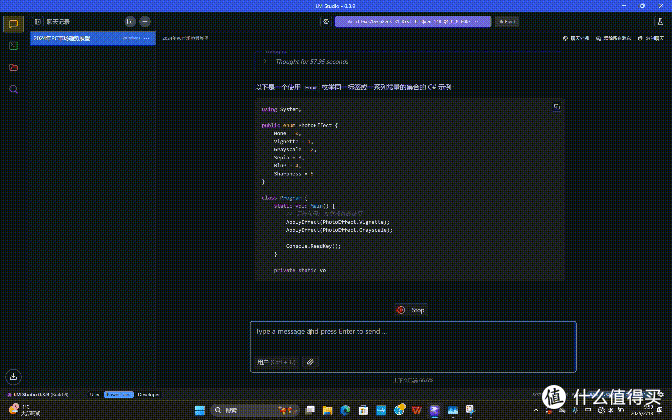Viewport: 672px width, 420px height.
Task: Click the middle chat action at top right
Action: pyautogui.click(x=613, y=38)
